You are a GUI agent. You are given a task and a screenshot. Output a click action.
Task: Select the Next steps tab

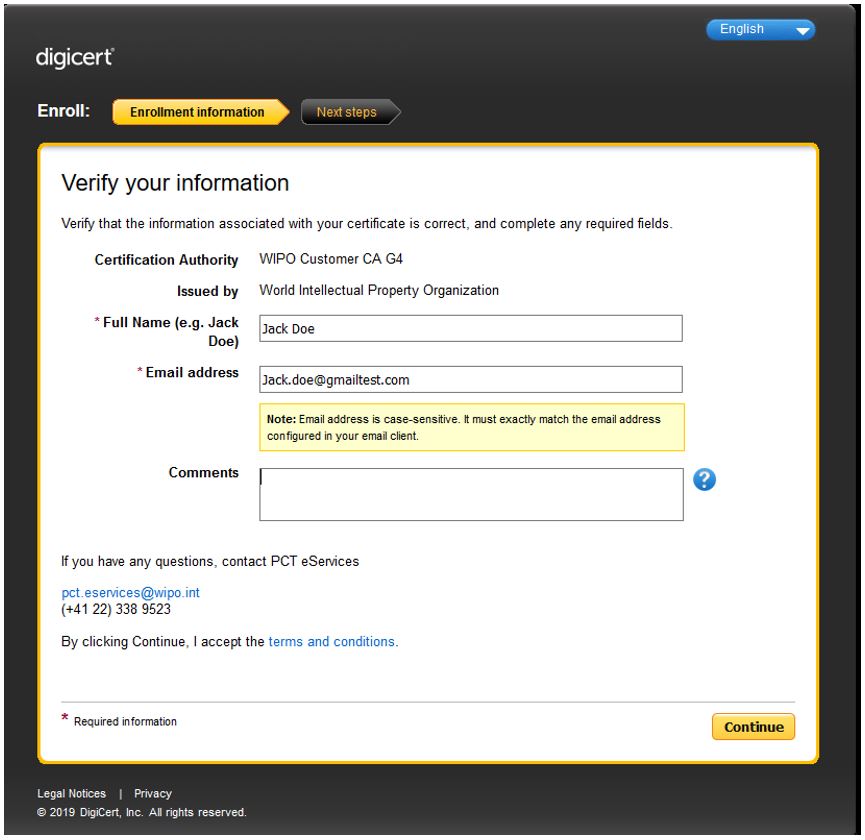[x=346, y=112]
